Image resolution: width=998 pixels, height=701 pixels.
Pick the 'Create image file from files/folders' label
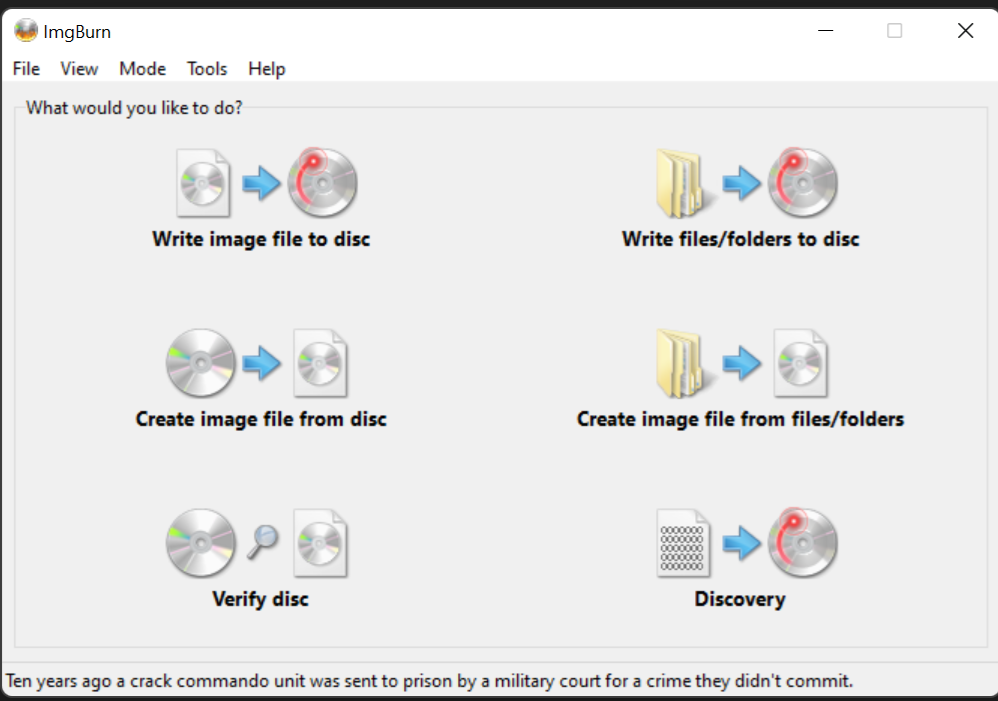[x=740, y=420]
